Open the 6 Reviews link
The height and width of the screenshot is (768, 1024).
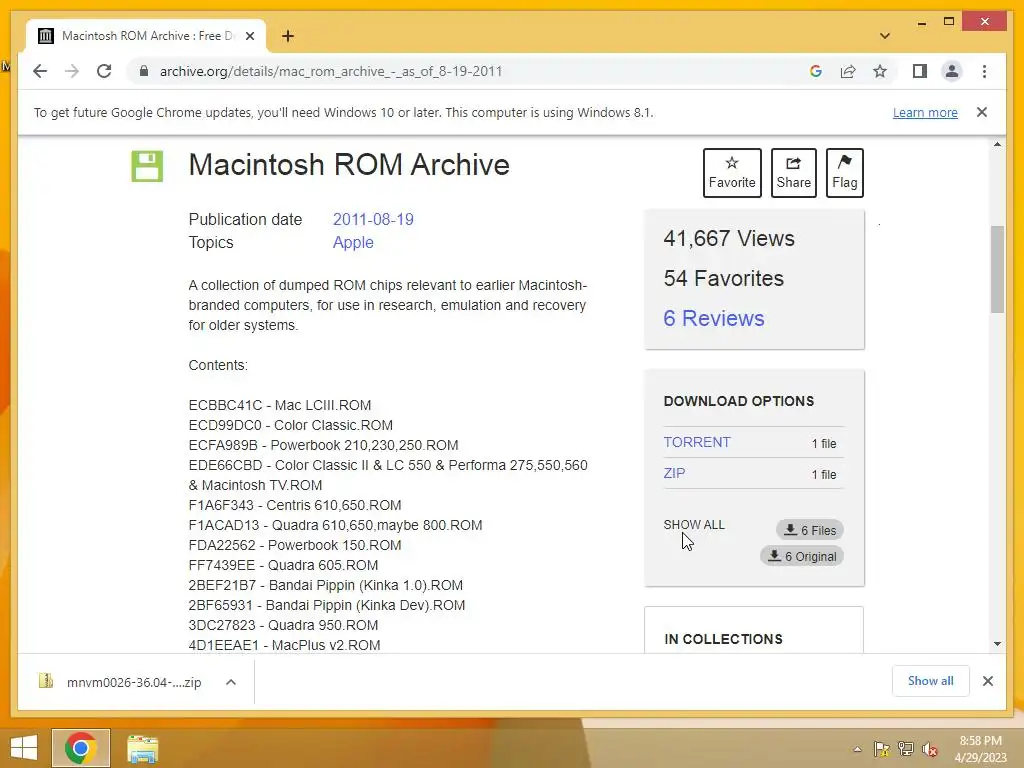tap(714, 318)
